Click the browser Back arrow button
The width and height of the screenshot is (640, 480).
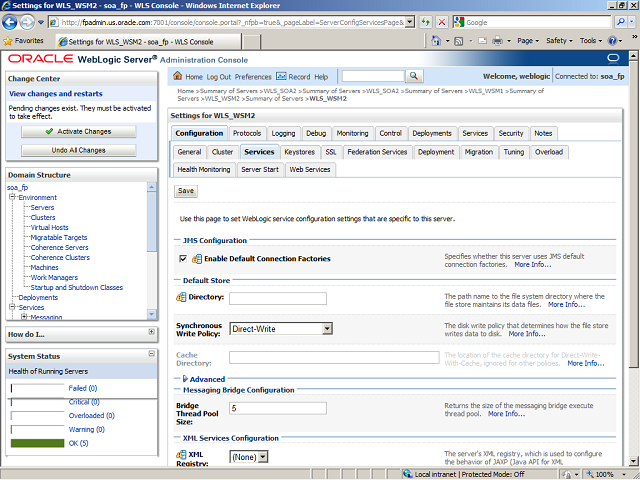click(12, 22)
